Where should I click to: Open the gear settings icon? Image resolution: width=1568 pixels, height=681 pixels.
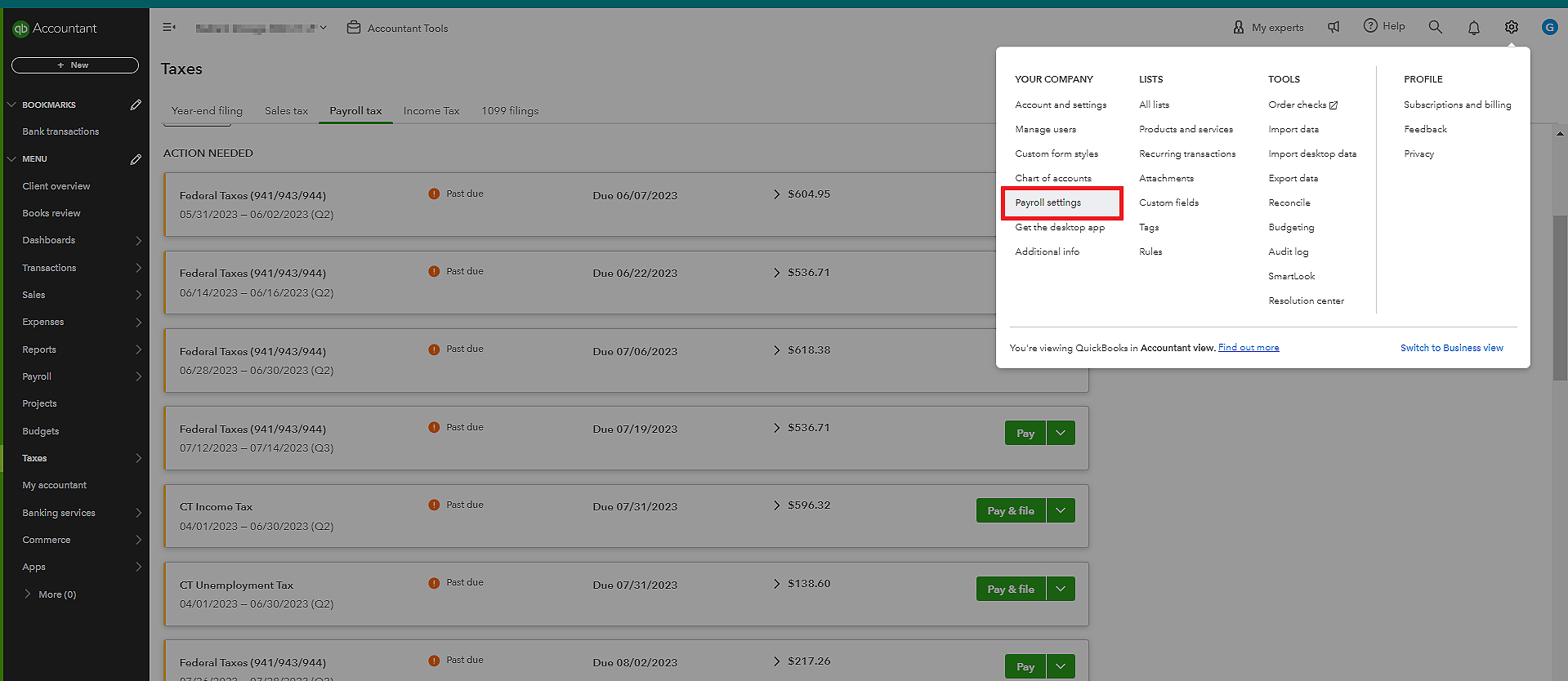(x=1512, y=27)
